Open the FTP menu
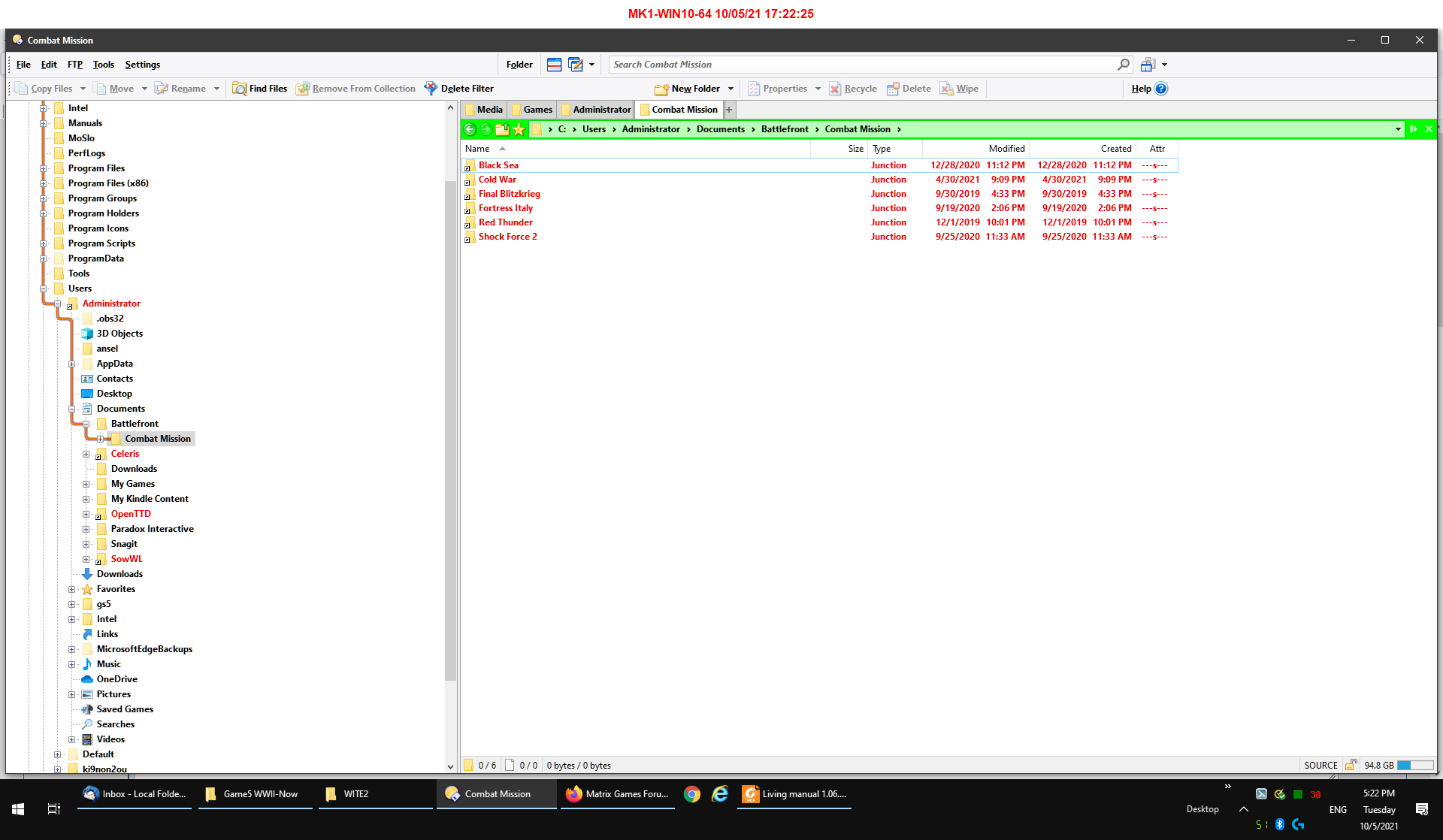The width and height of the screenshot is (1443, 840). click(x=75, y=65)
